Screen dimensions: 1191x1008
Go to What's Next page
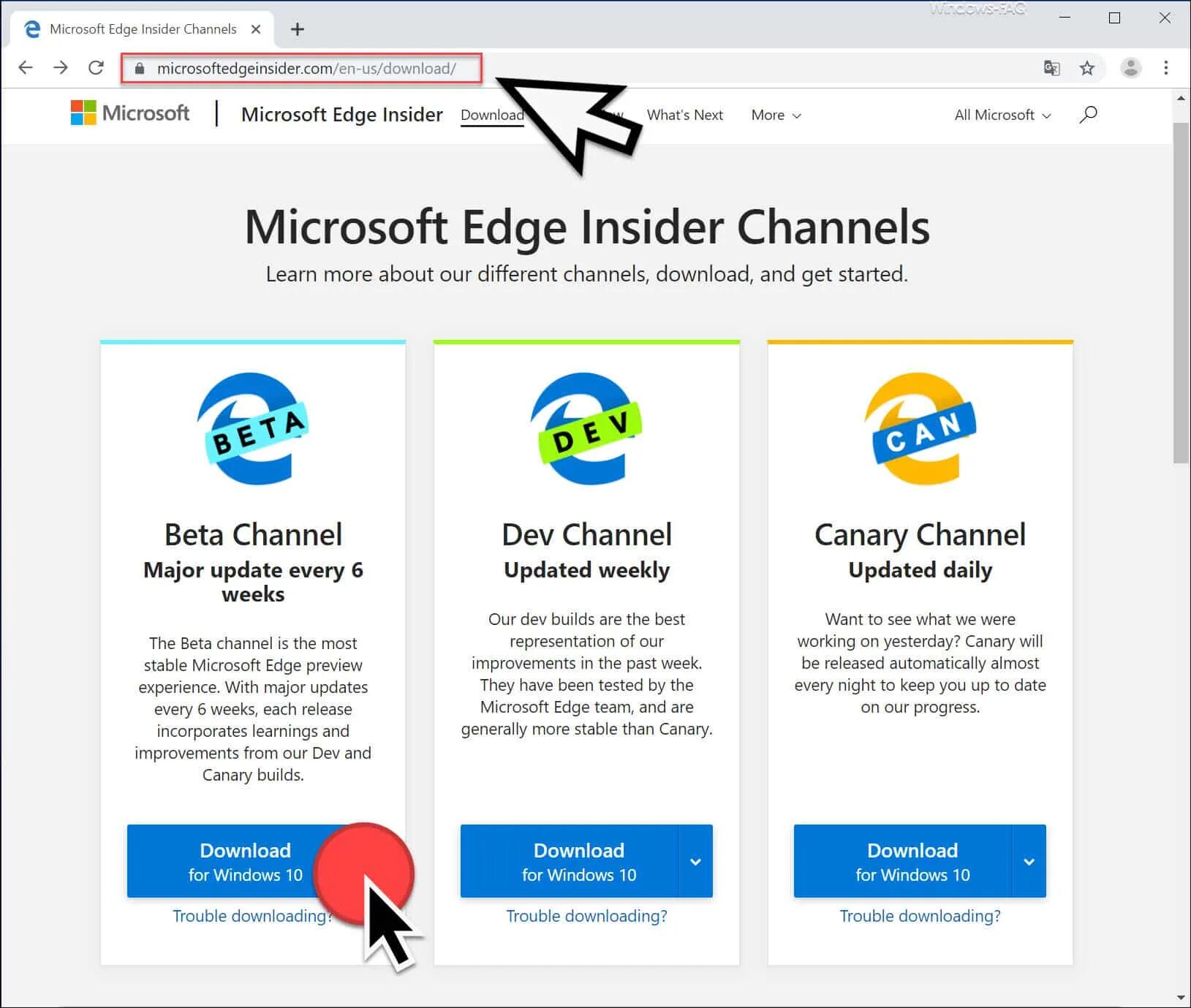point(685,115)
